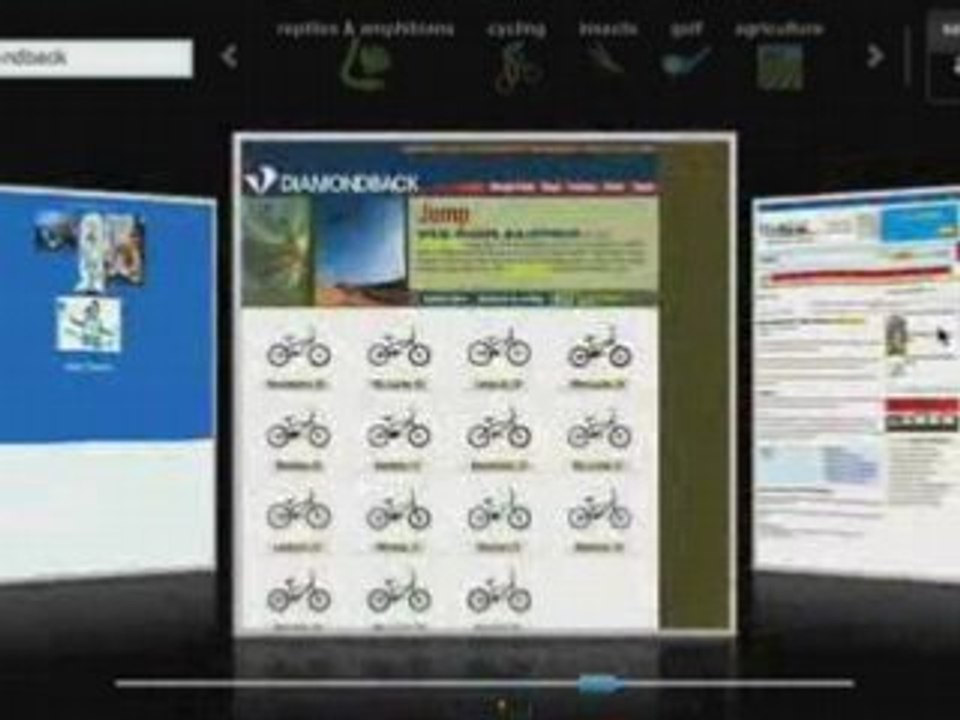The height and width of the screenshot is (720, 960).
Task: Select the reptiles & amphibians category icon
Action: pos(366,66)
